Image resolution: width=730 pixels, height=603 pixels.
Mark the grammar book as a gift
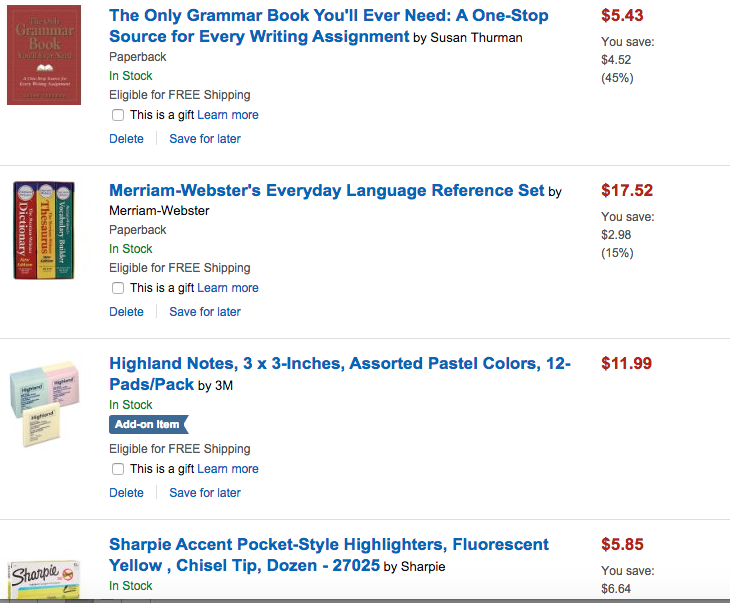pos(118,115)
